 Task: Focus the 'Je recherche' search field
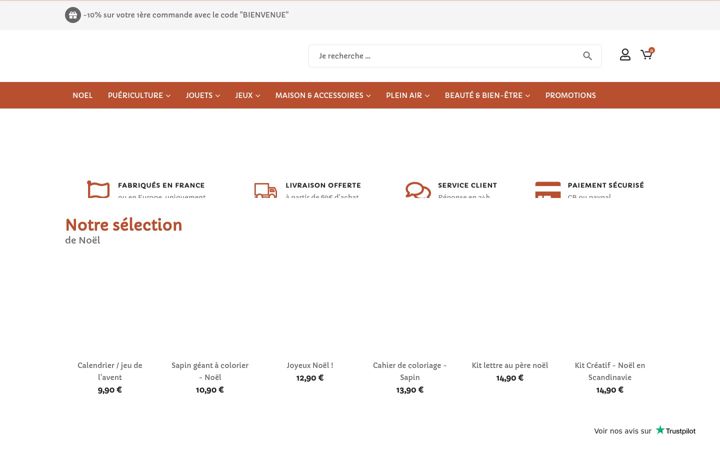pos(455,56)
